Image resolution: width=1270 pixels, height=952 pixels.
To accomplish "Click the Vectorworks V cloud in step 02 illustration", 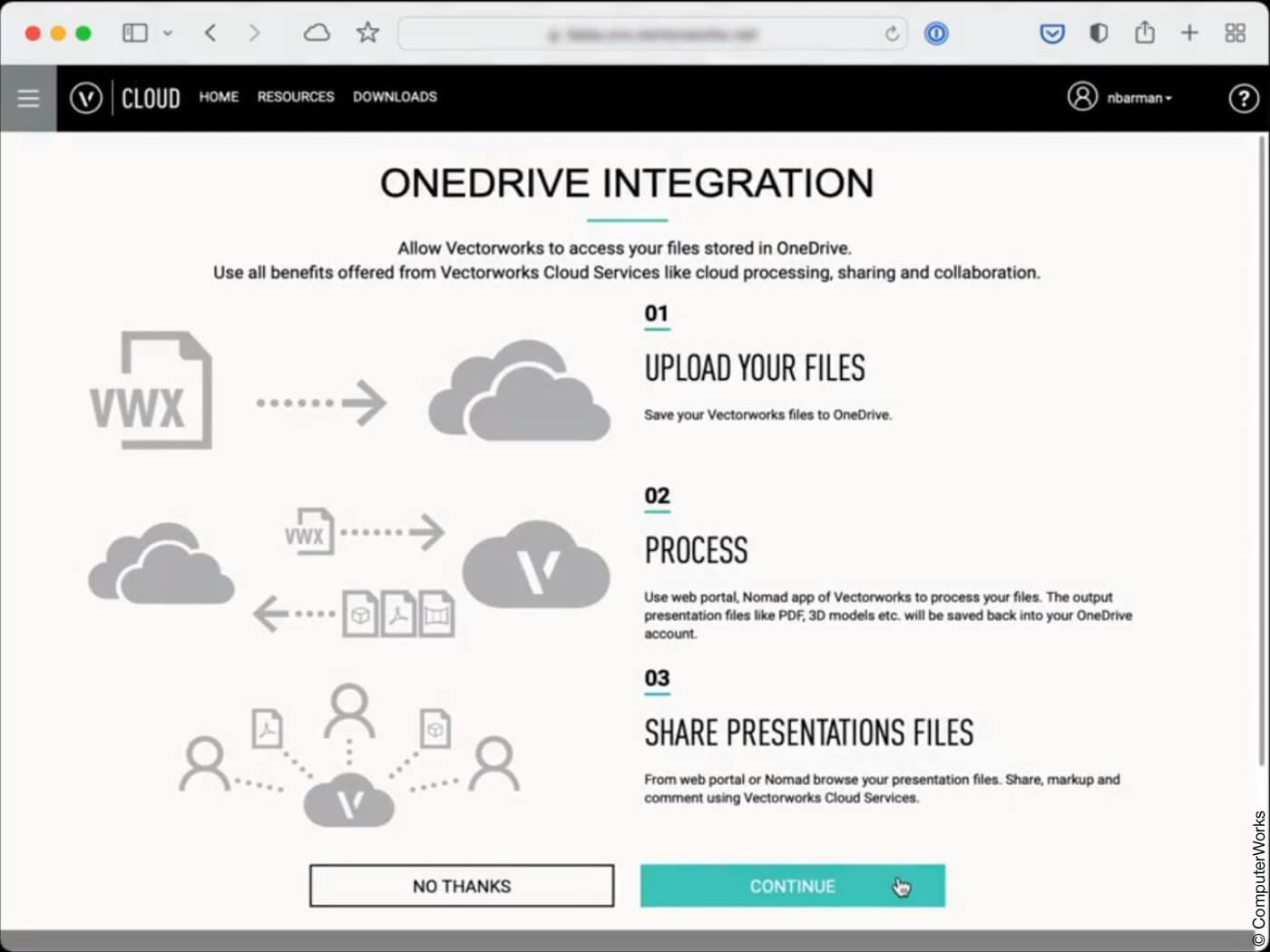I will tap(536, 565).
